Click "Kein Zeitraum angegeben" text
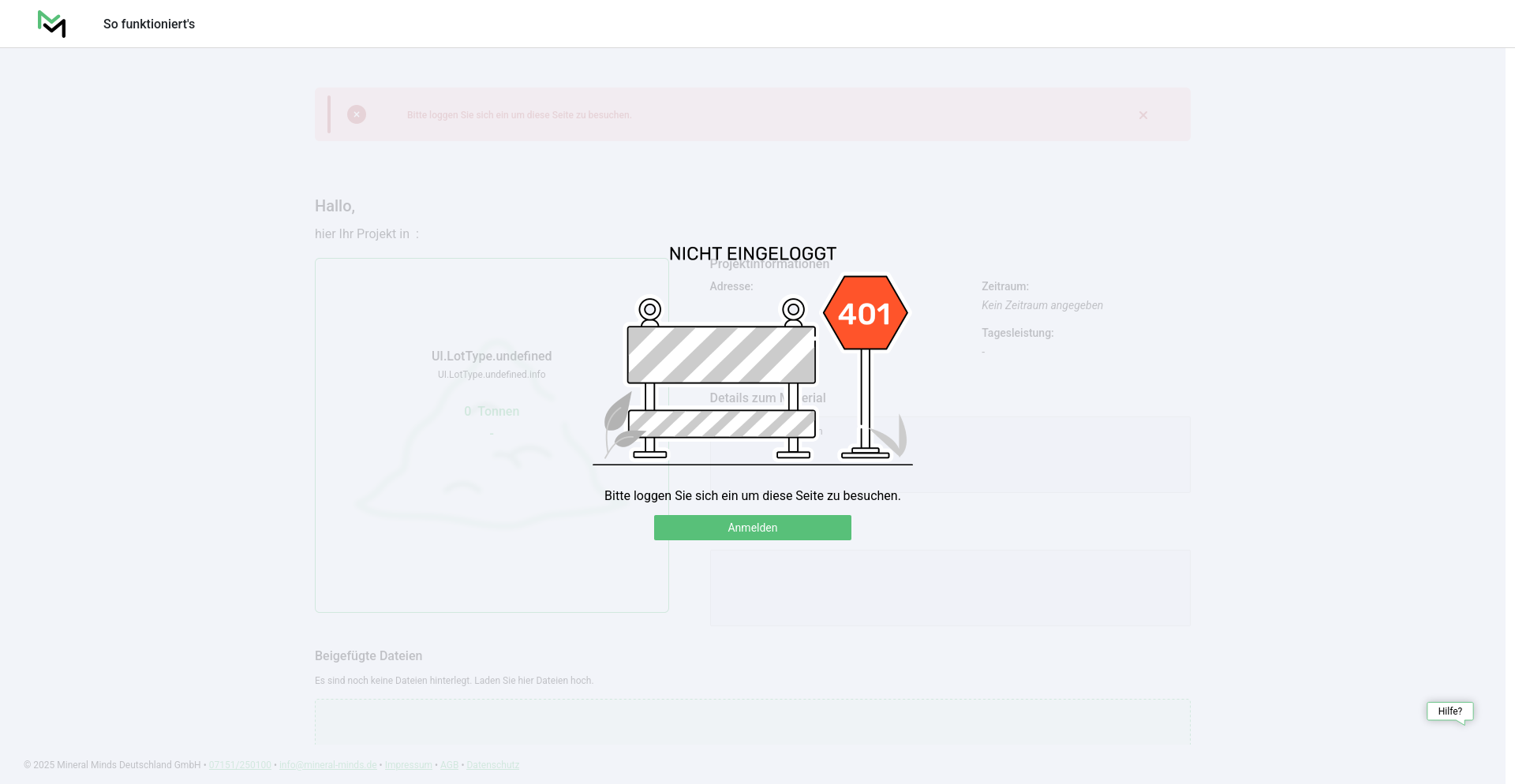The height and width of the screenshot is (784, 1515). point(1042,305)
